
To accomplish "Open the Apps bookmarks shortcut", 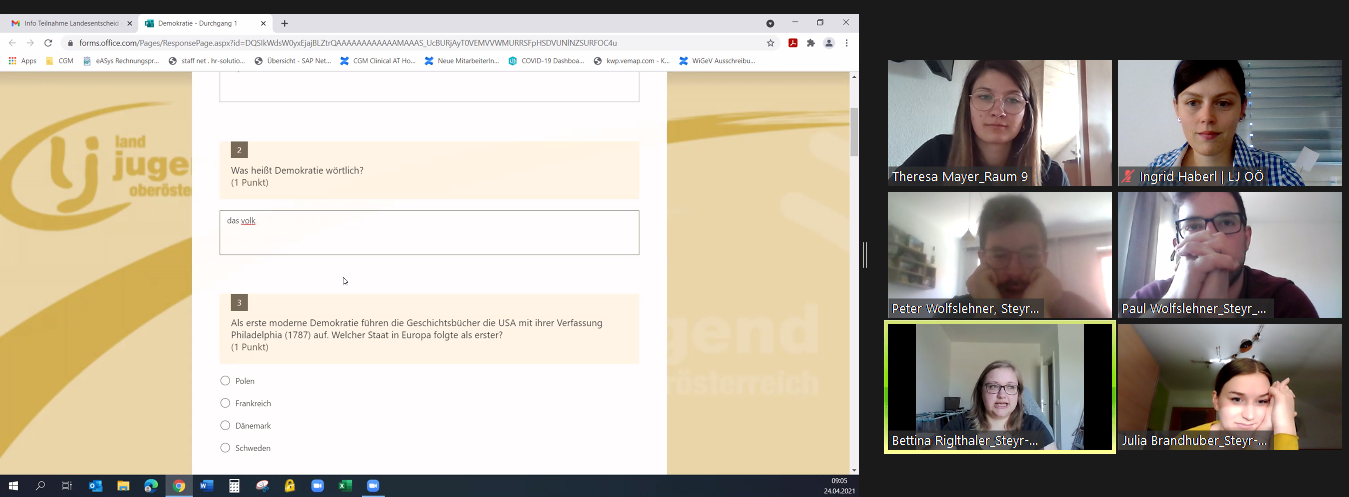I will click(22, 61).
